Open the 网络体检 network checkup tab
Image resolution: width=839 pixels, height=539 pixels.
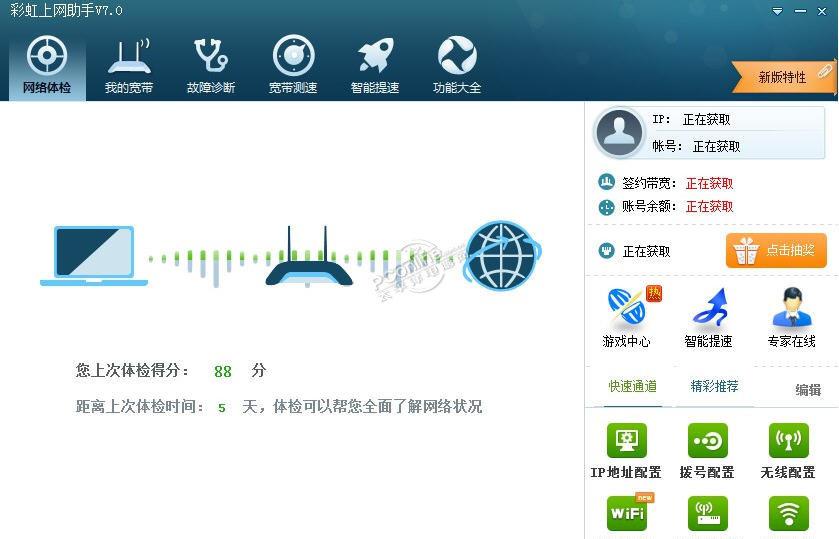pos(47,66)
